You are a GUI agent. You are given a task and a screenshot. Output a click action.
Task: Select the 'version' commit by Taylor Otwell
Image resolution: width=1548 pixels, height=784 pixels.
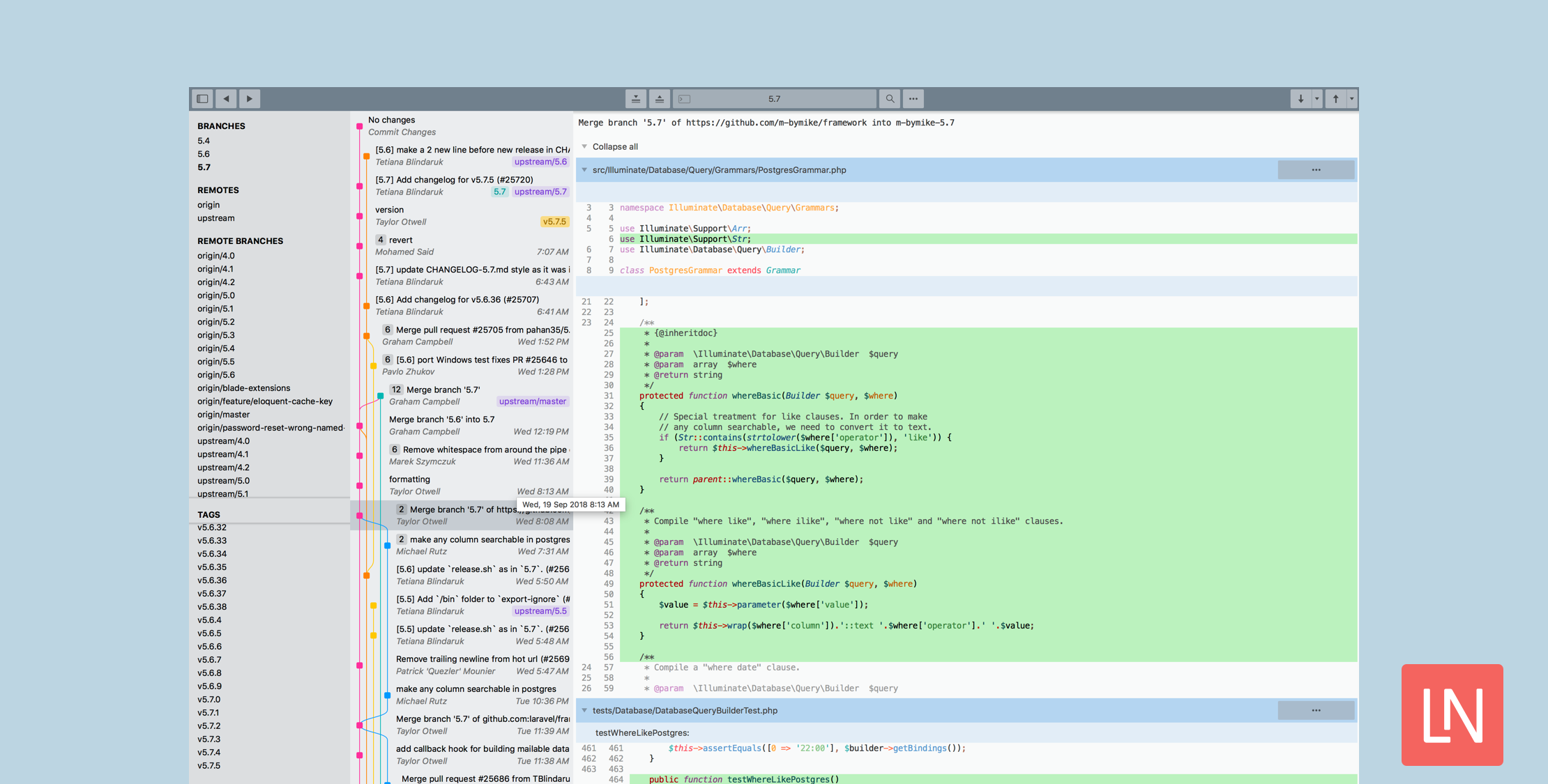pyautogui.click(x=462, y=215)
